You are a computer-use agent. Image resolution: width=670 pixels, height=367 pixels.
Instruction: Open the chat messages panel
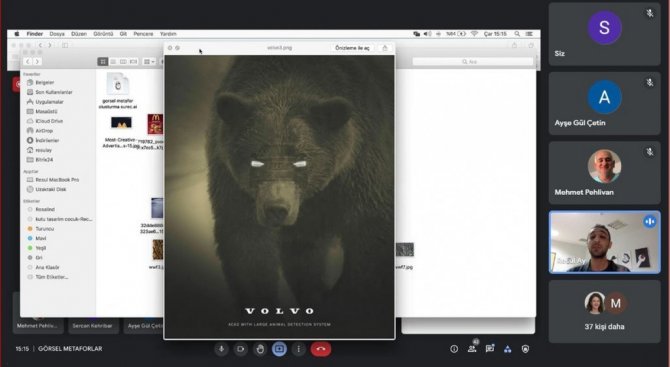(490, 349)
